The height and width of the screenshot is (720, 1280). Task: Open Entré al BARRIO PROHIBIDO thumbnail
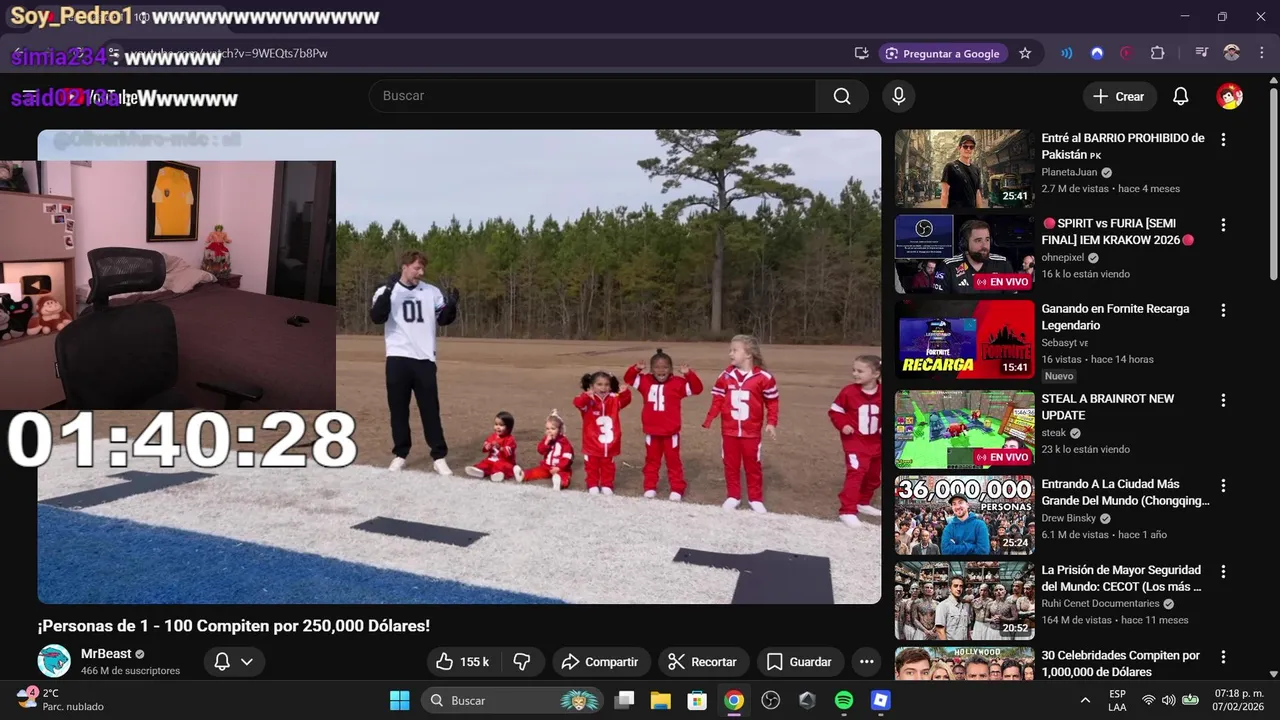pyautogui.click(x=964, y=169)
